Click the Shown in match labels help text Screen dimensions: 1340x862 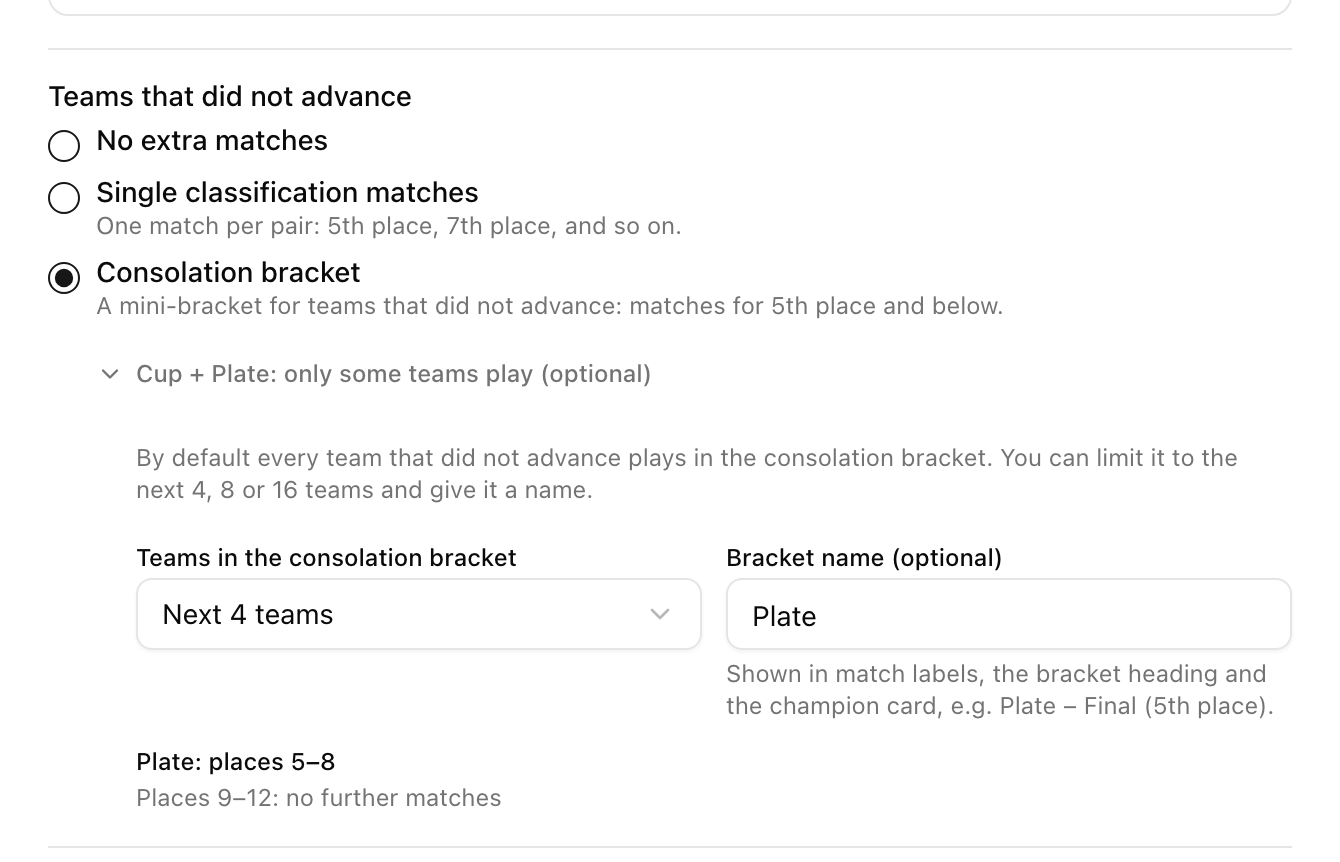click(x=1000, y=690)
